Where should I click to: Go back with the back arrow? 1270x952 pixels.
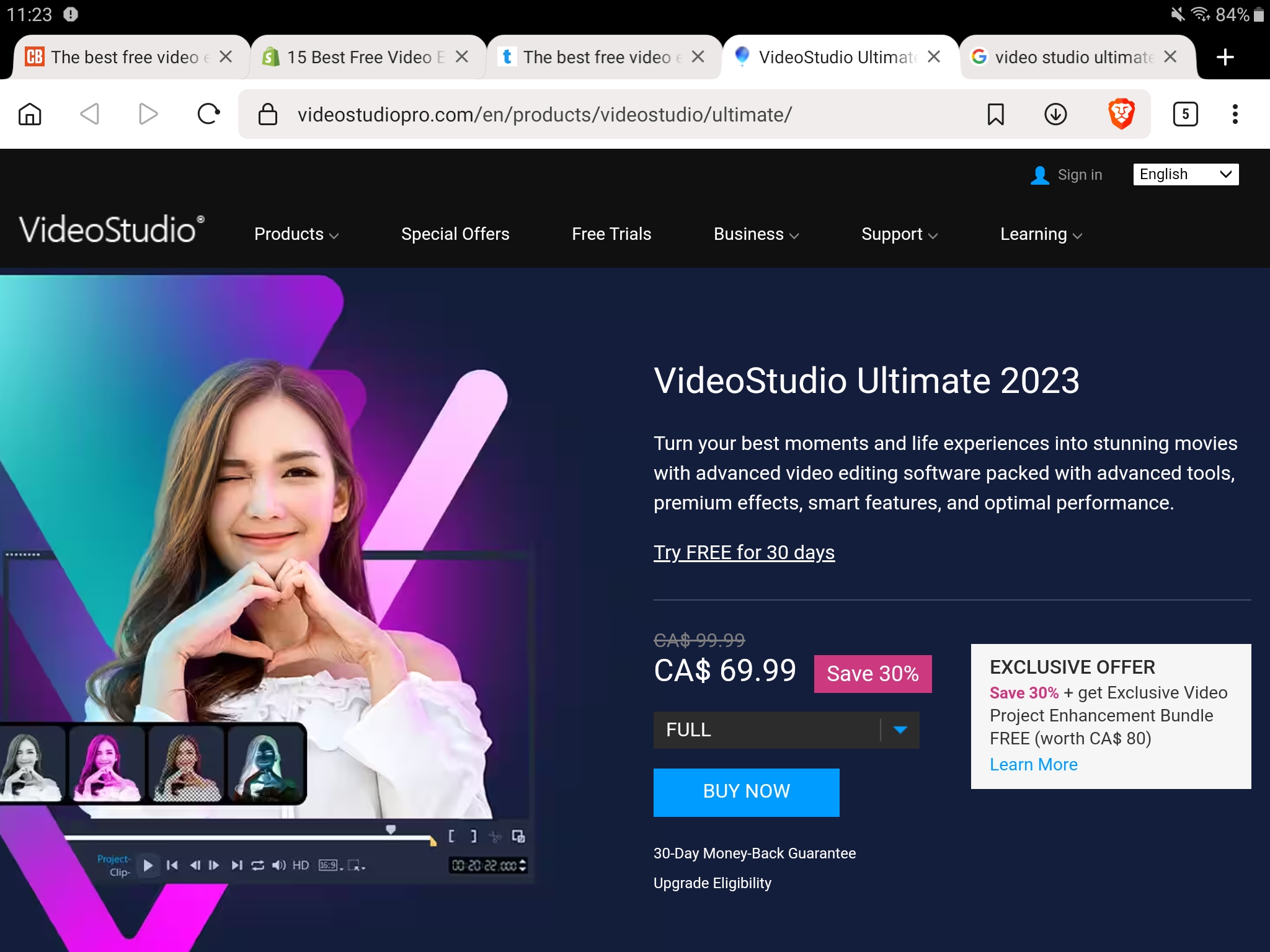90,114
